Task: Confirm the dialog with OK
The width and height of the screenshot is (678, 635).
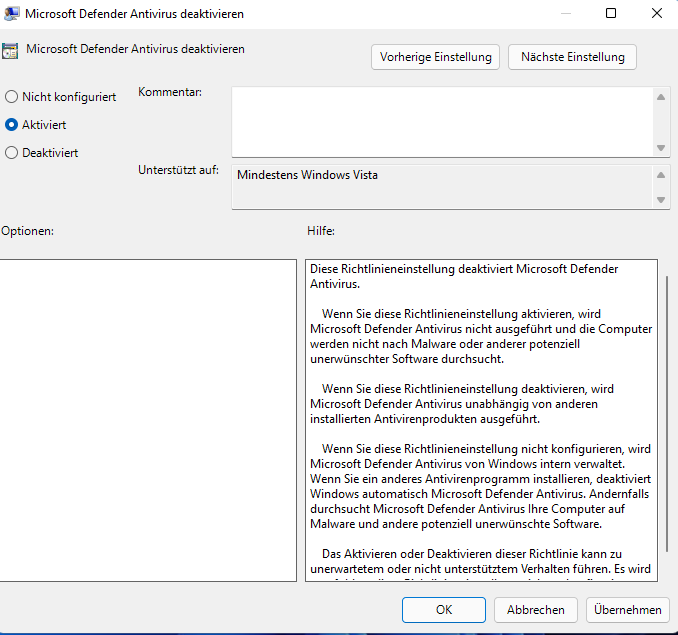Action: coord(444,609)
